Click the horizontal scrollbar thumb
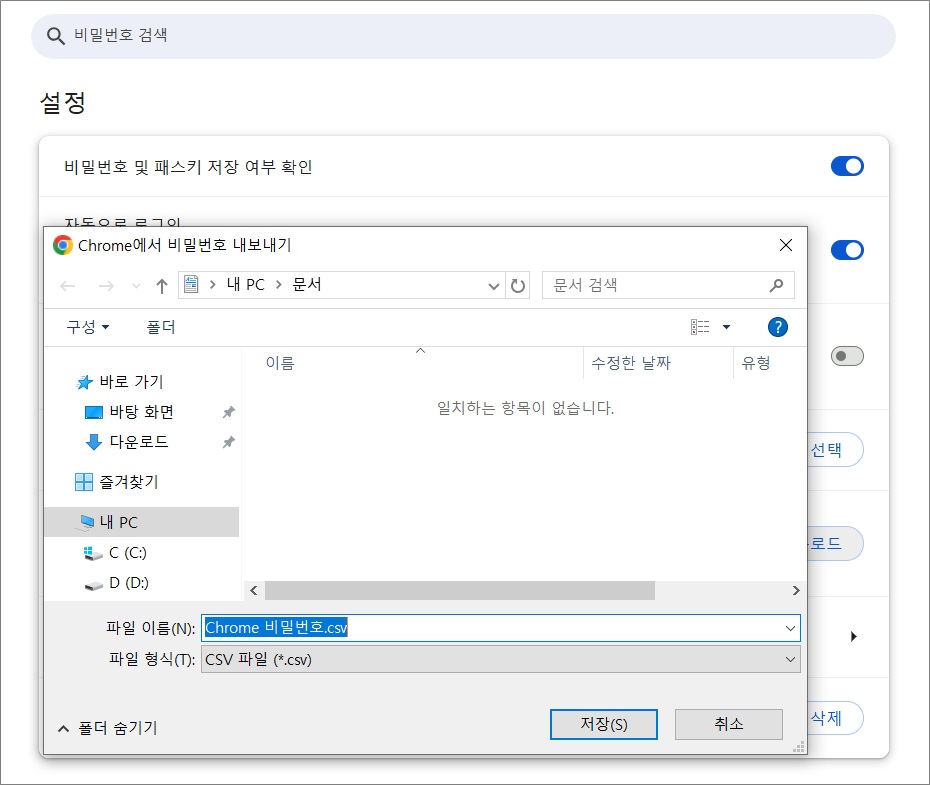Viewport: 930px width, 785px height. [x=460, y=591]
